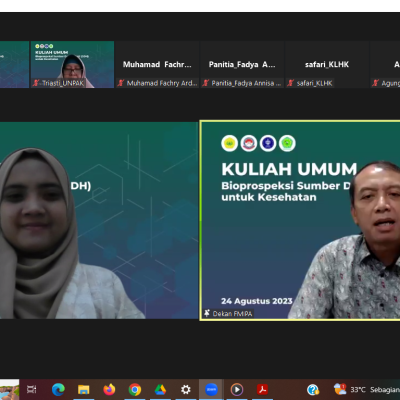Open the media player taskbar icon
Viewport: 400px width, 400px height.
click(237, 389)
